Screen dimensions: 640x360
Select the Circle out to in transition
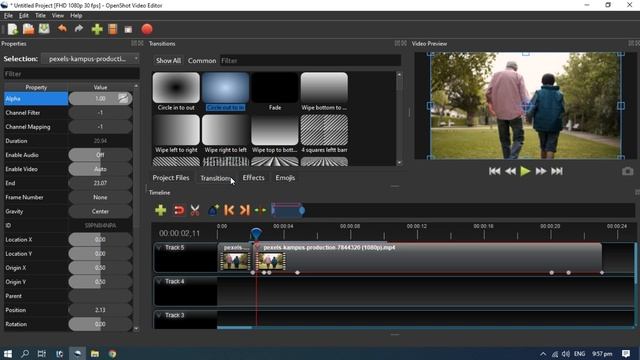[x=226, y=92]
